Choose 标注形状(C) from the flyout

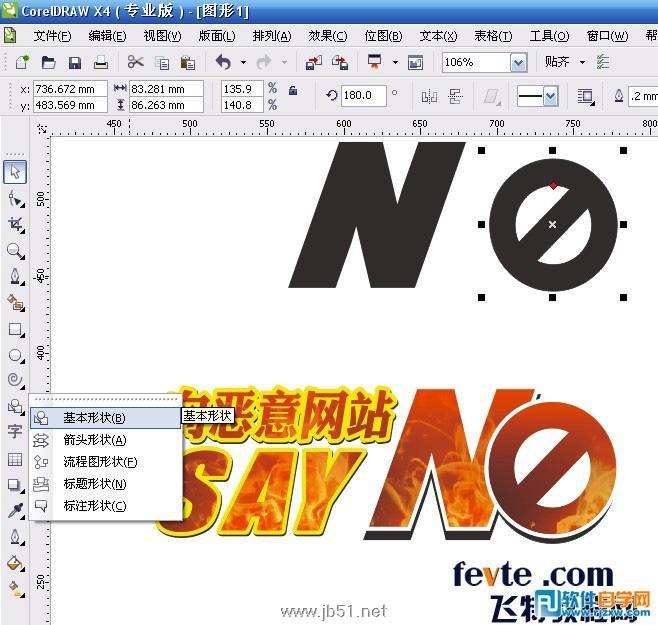(x=105, y=506)
